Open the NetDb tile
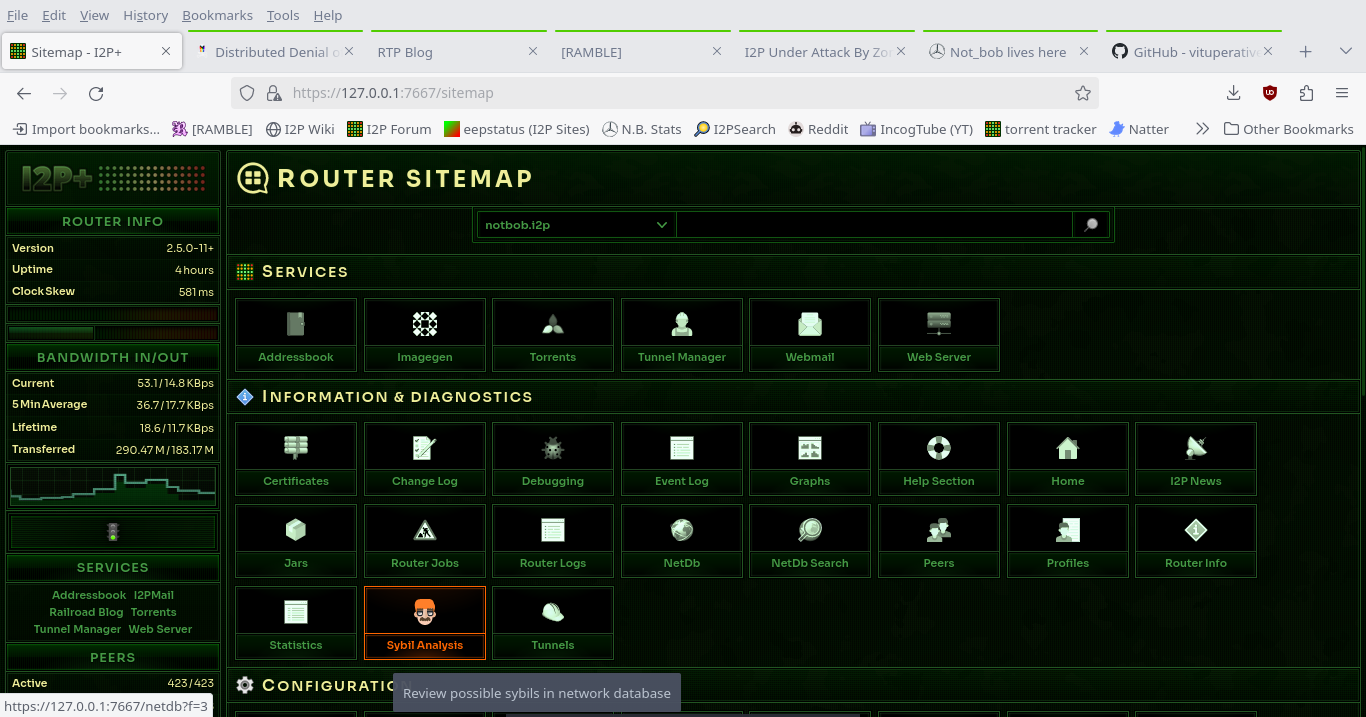This screenshot has width=1366, height=717. (682, 541)
